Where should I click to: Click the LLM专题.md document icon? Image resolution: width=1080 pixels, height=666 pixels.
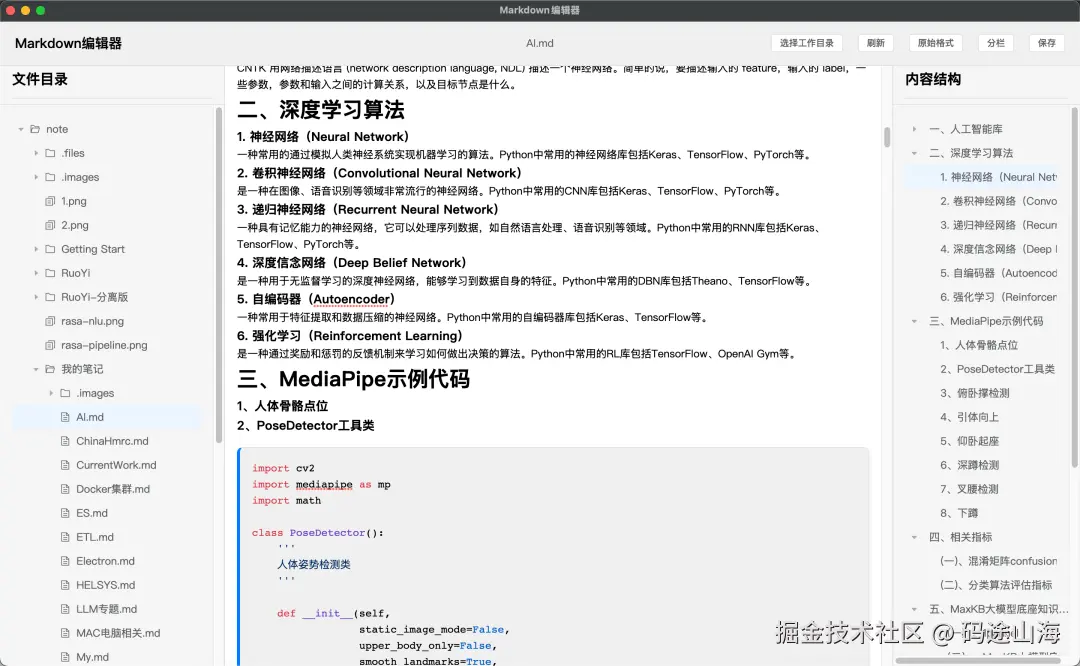(65, 609)
